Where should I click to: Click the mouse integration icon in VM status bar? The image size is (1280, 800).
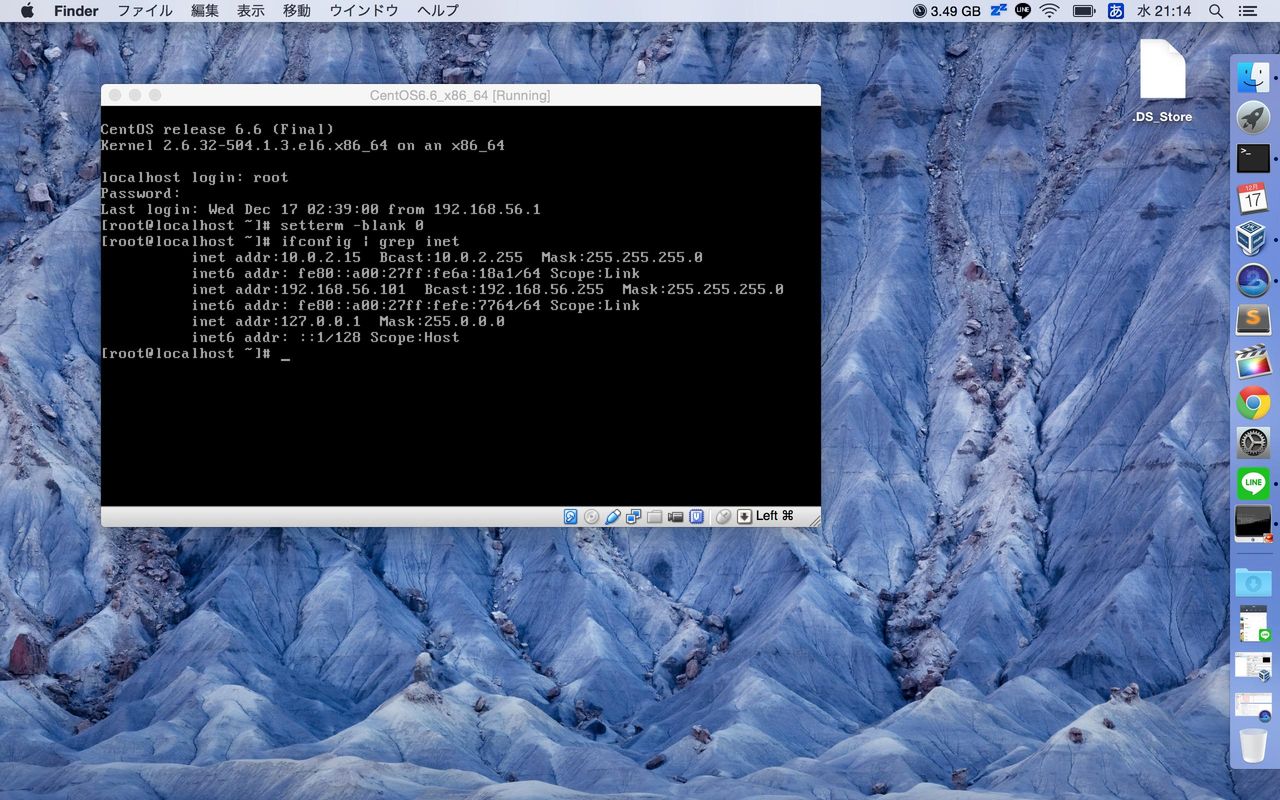pyautogui.click(x=724, y=516)
